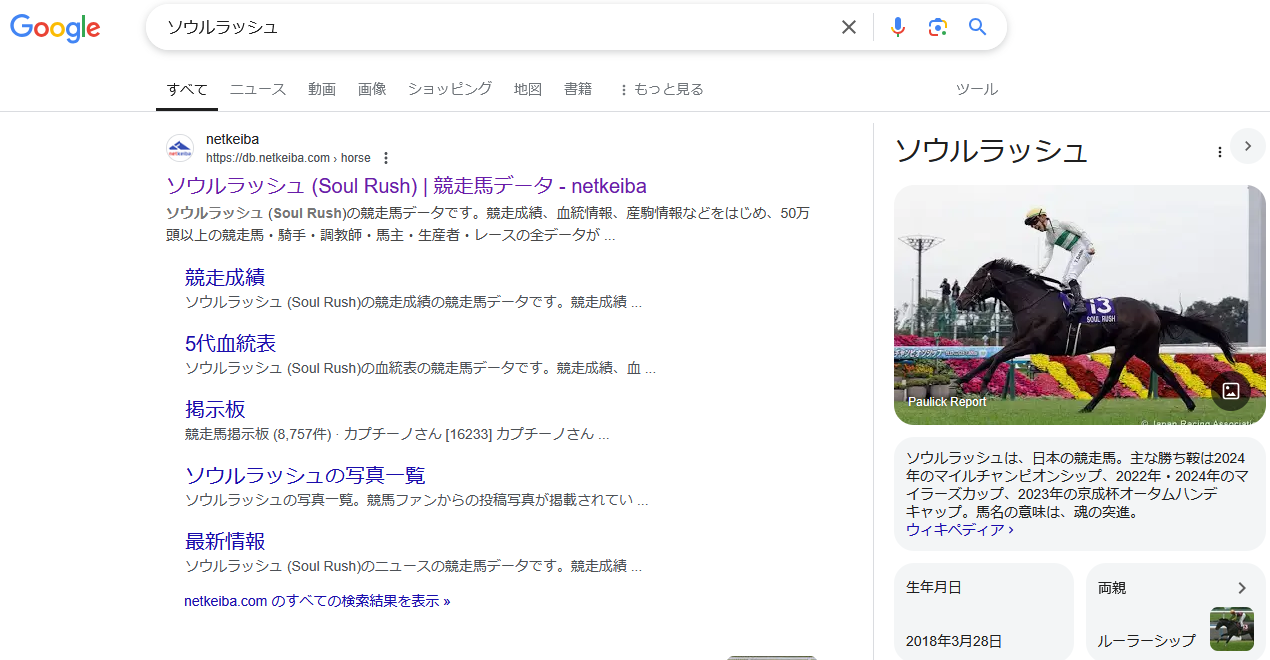Clear the search box with X icon

[x=848, y=27]
